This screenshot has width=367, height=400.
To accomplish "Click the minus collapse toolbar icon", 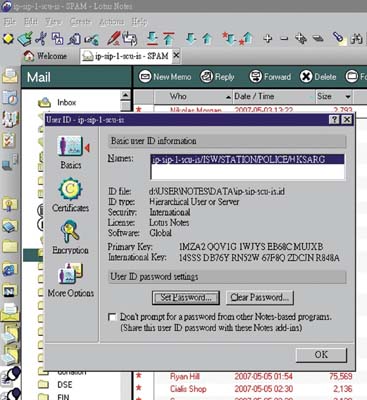I will tap(284, 39).
